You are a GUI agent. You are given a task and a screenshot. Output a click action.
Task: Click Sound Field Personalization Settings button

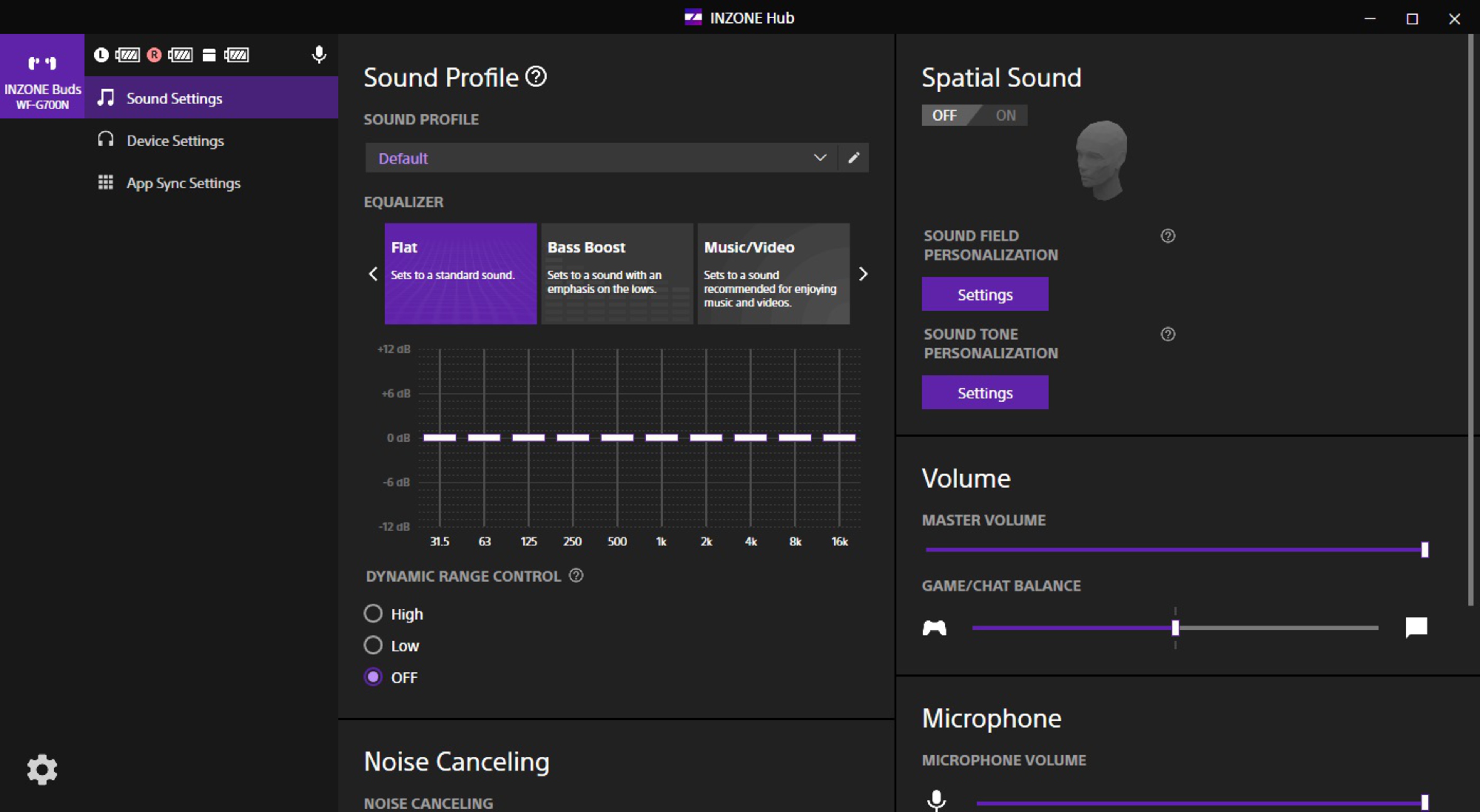coord(984,294)
